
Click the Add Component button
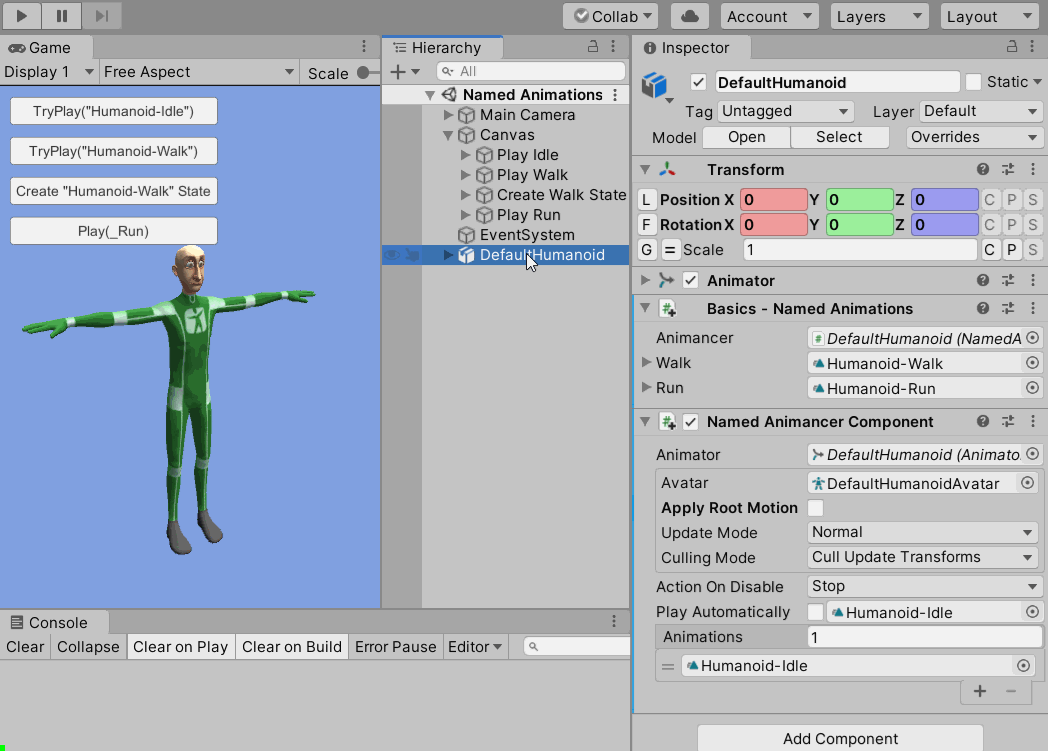840,738
